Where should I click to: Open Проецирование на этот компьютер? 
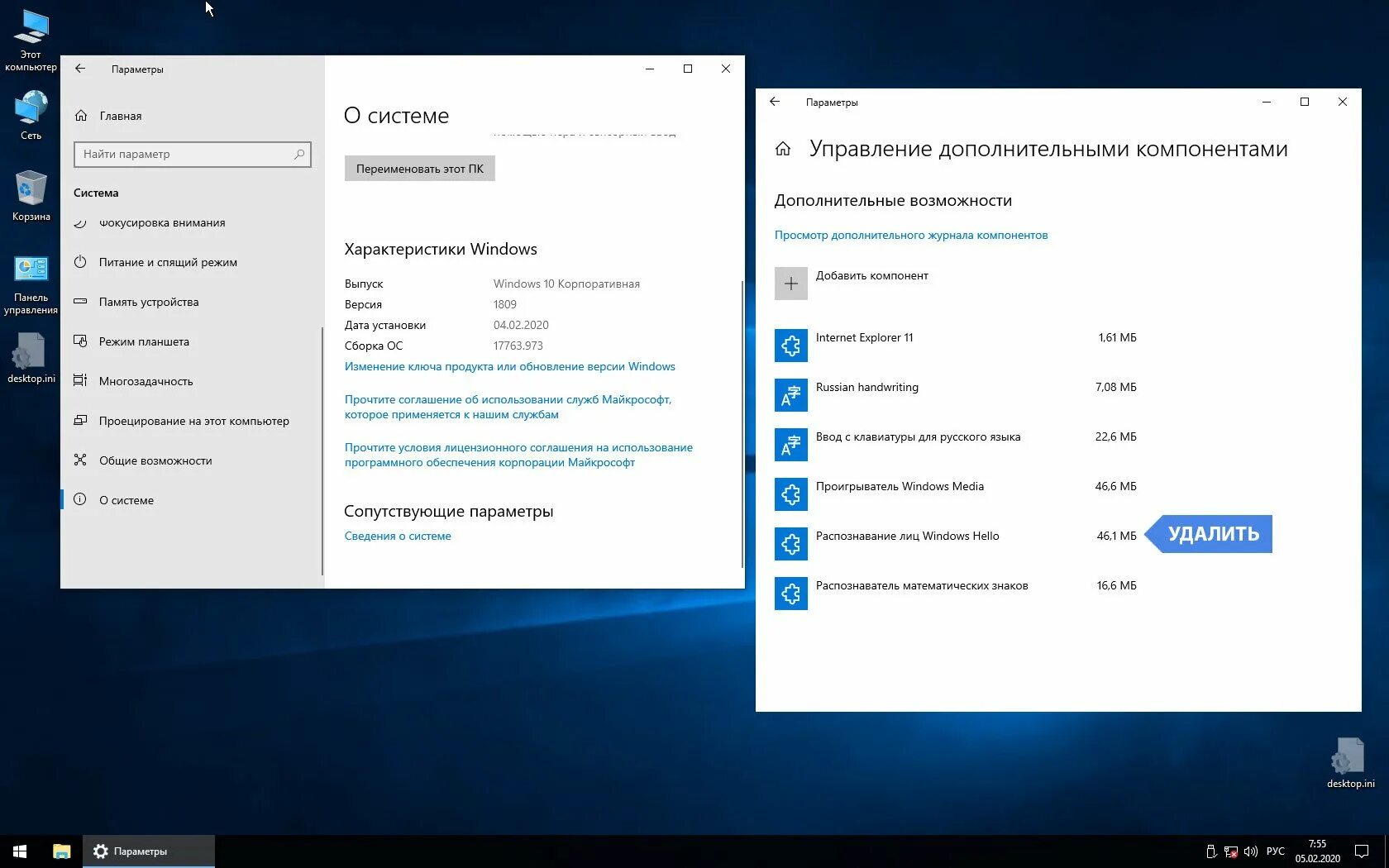click(194, 421)
